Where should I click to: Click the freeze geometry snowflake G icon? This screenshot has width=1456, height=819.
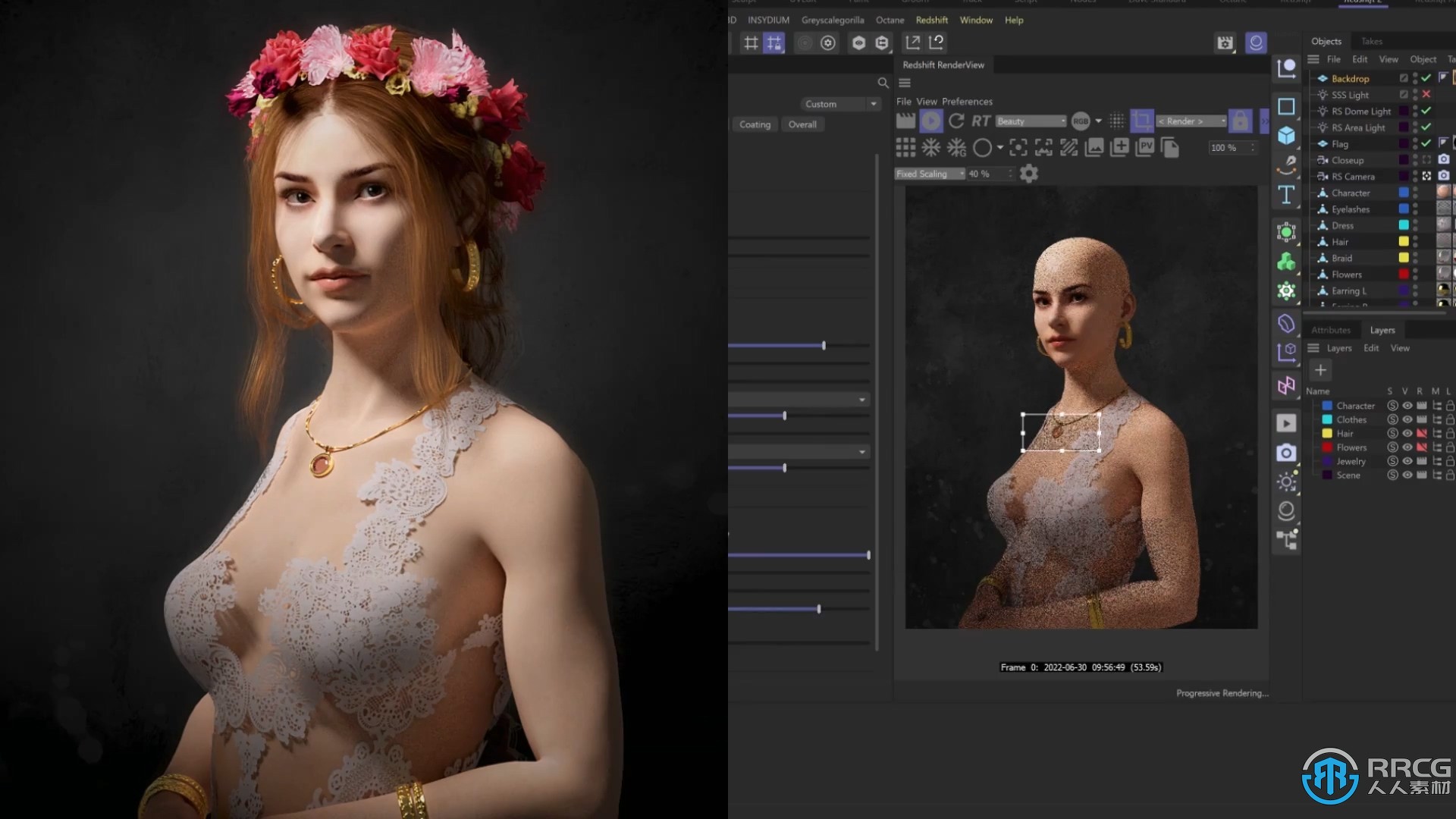[x=957, y=147]
